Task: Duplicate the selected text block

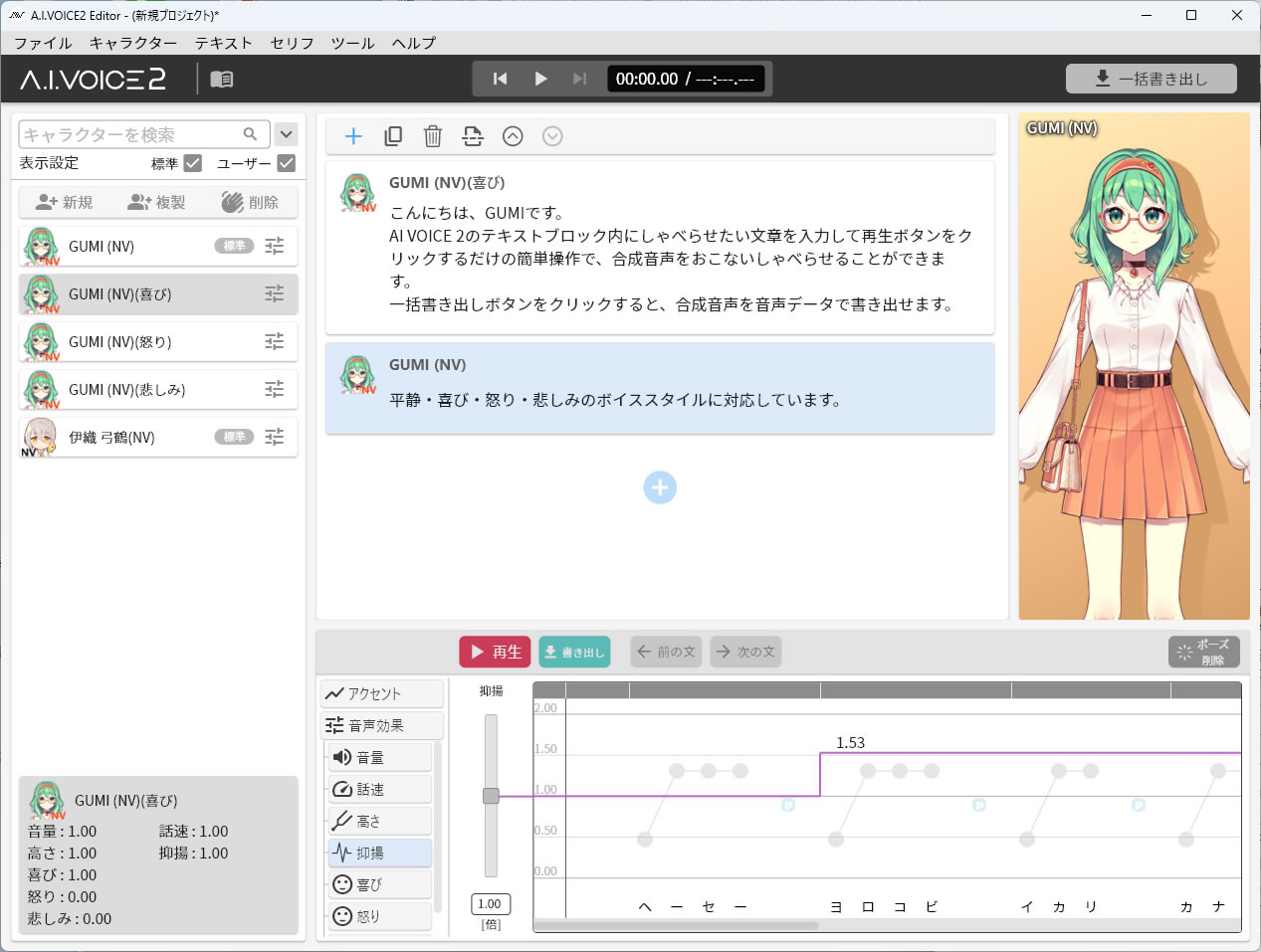Action: point(393,136)
